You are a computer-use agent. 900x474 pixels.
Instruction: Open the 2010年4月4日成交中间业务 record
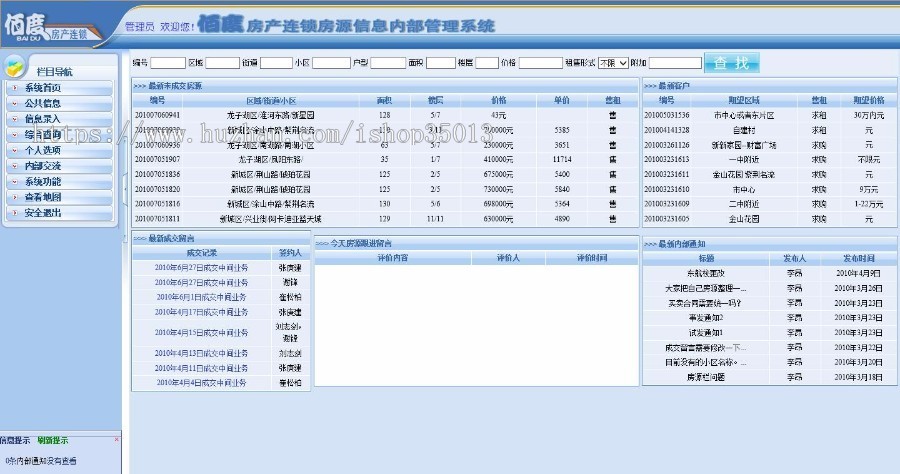(x=201, y=383)
